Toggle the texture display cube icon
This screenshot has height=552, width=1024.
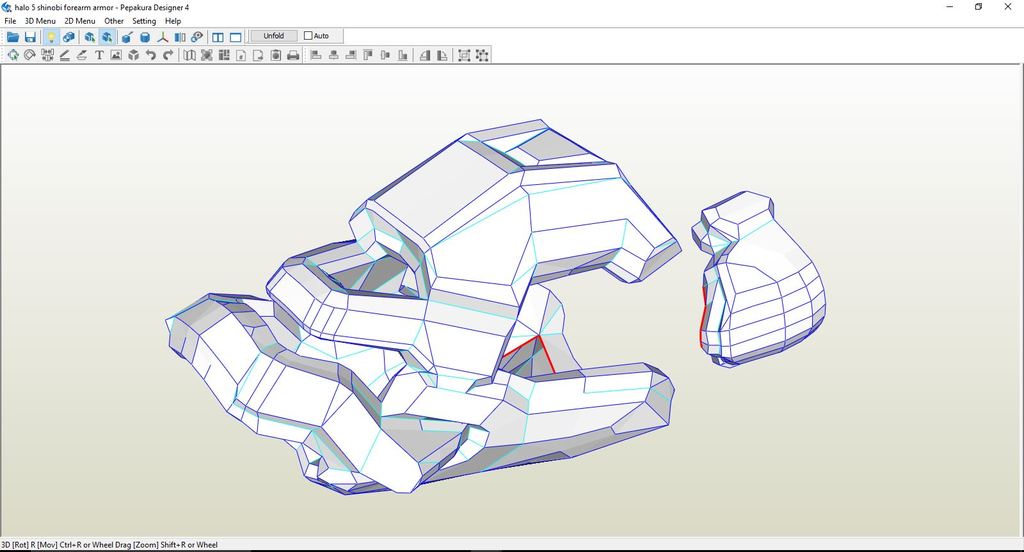click(x=68, y=37)
